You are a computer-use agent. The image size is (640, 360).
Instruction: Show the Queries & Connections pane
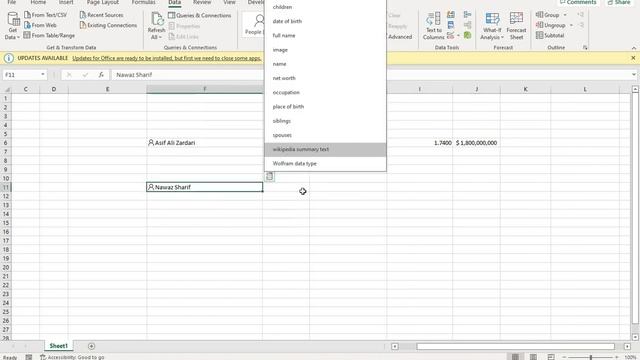point(200,16)
